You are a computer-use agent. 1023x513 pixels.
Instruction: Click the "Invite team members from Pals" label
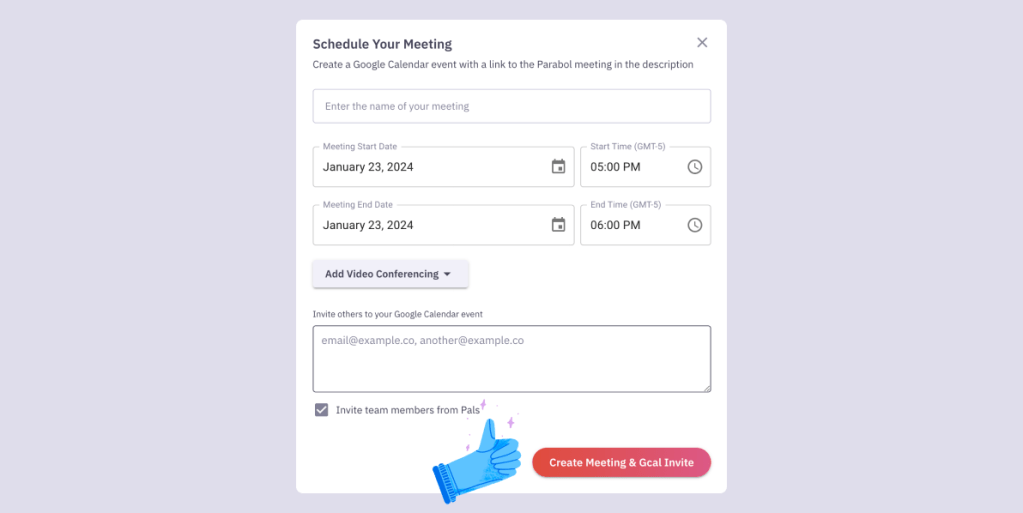pos(408,410)
